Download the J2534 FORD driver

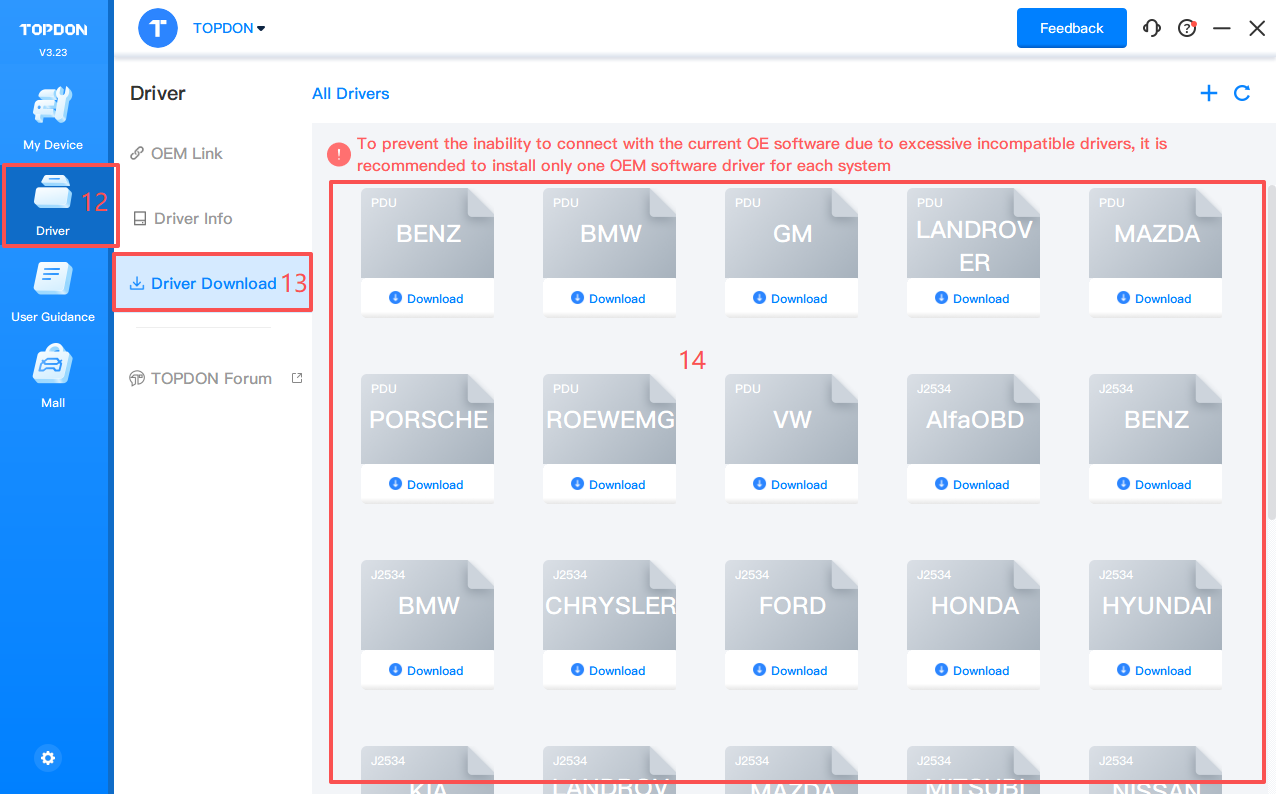click(x=791, y=670)
